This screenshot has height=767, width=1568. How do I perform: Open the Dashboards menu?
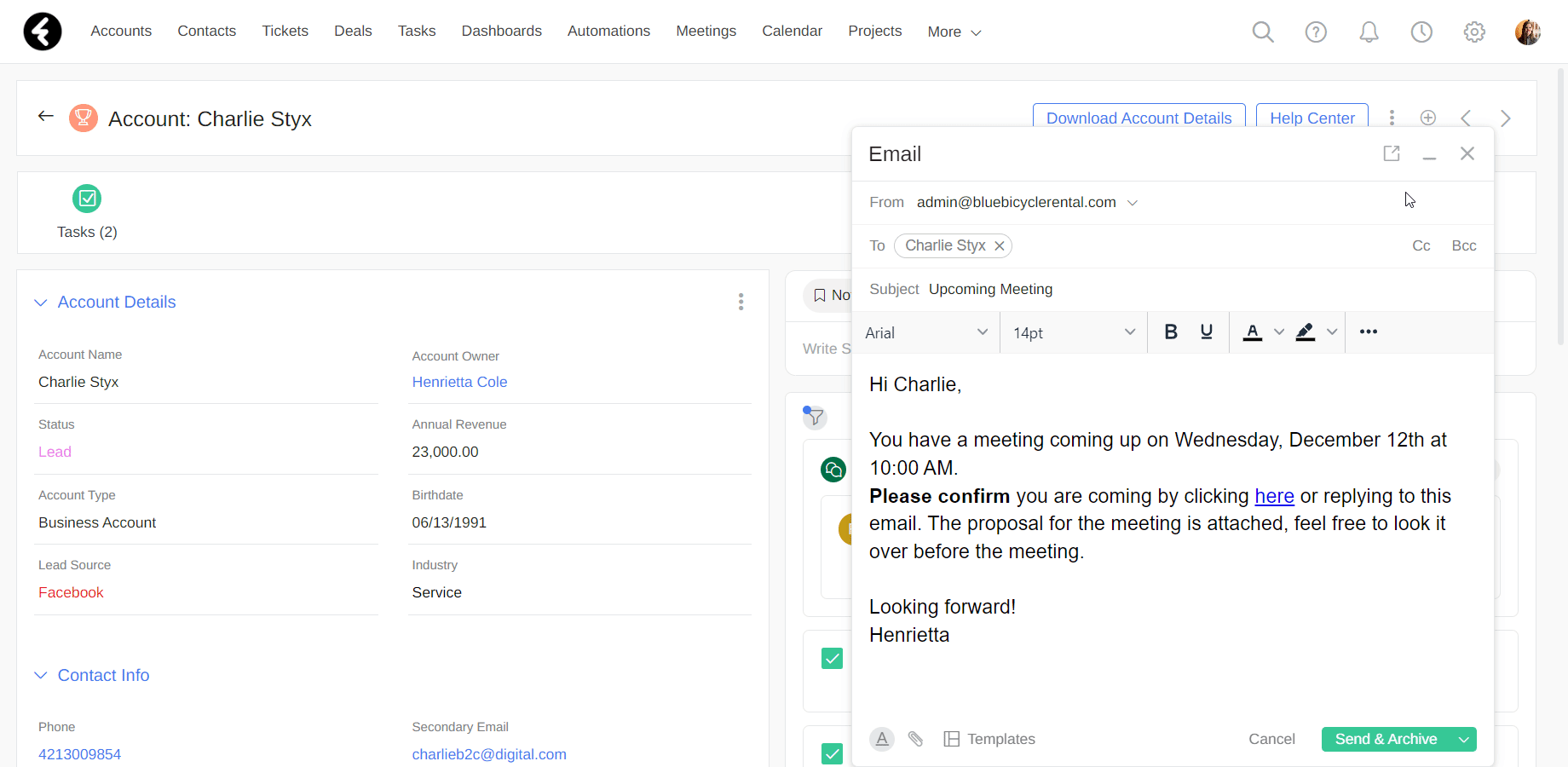(x=501, y=31)
